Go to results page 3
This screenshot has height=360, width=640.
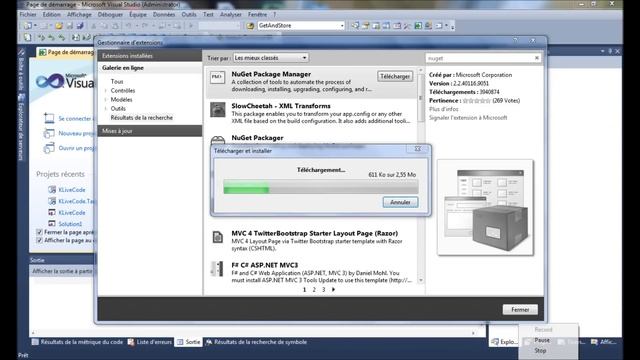coord(324,289)
